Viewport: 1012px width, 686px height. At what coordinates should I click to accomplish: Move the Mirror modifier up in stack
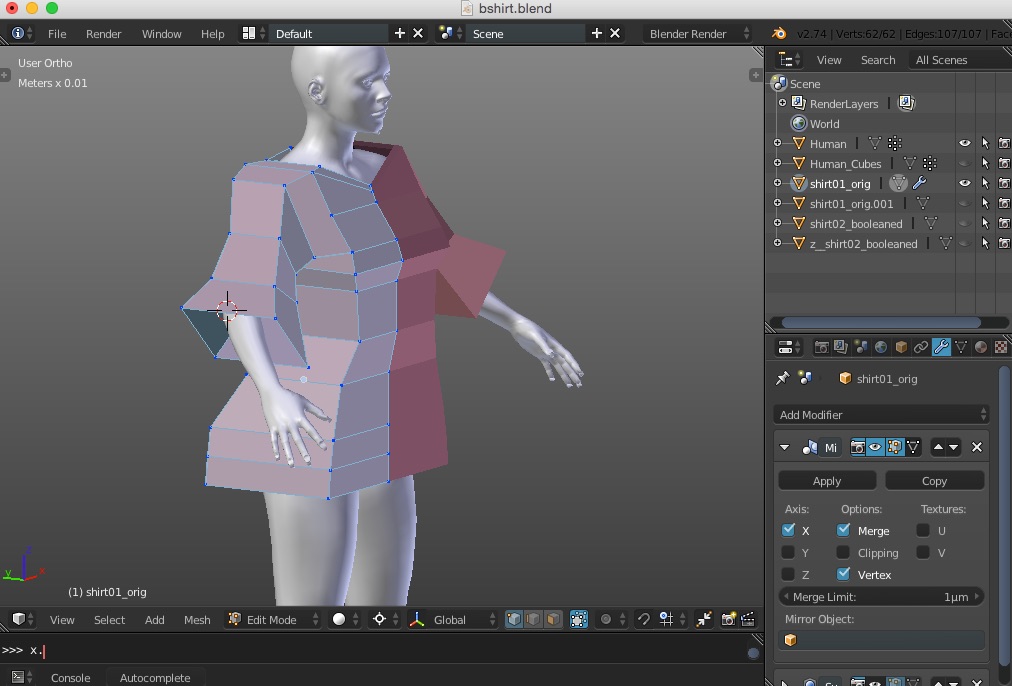pyautogui.click(x=938, y=447)
